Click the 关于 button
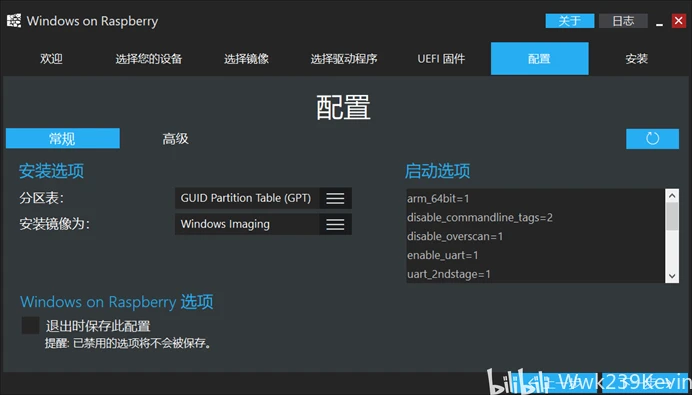692x395 pixels. click(570, 21)
